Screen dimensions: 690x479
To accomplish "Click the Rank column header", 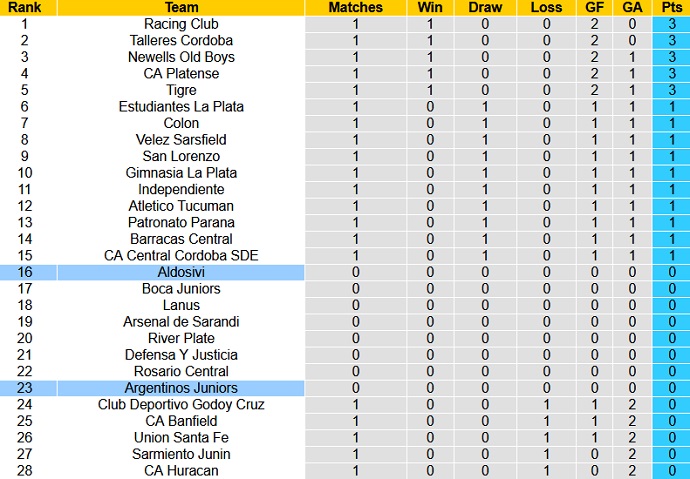I will (x=24, y=7).
